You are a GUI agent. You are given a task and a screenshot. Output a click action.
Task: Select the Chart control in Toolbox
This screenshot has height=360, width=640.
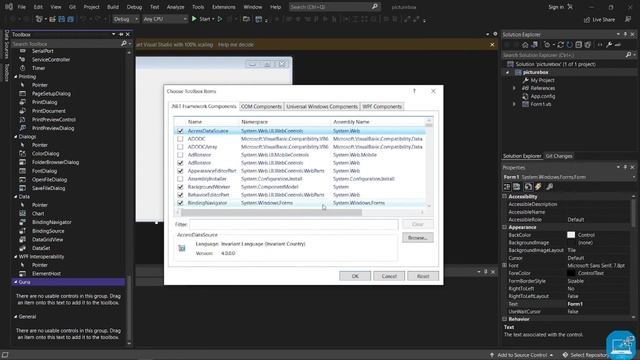[38, 213]
